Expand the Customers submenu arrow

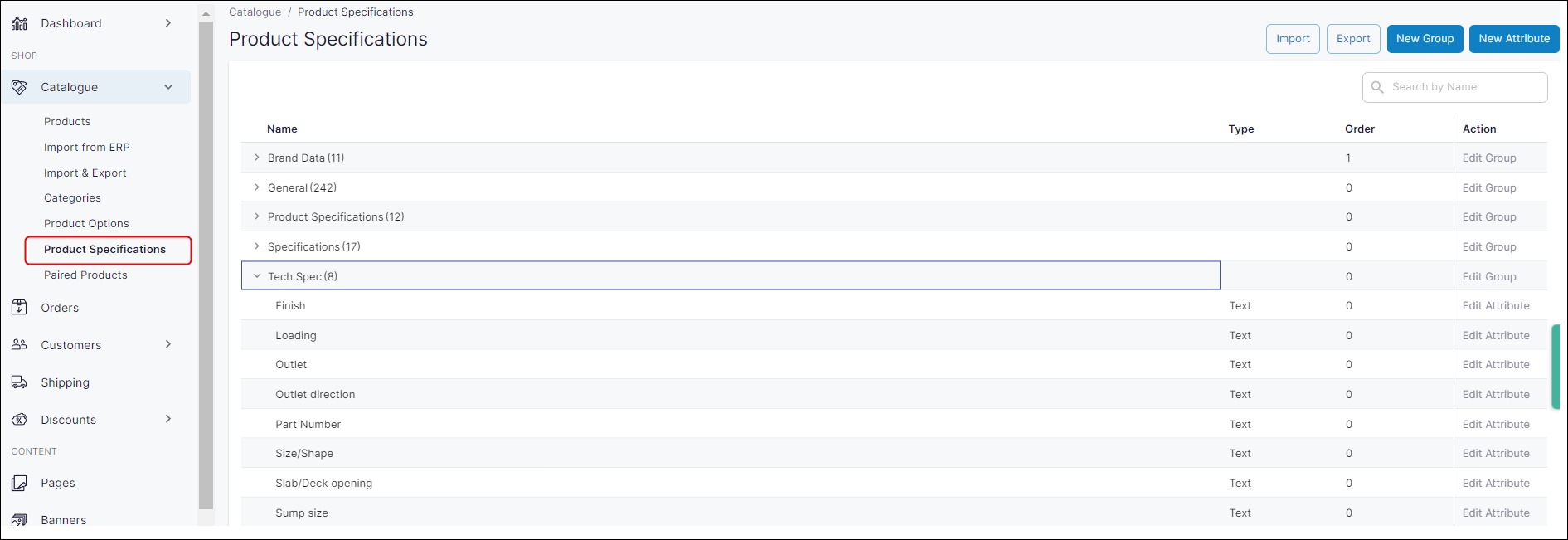click(168, 344)
